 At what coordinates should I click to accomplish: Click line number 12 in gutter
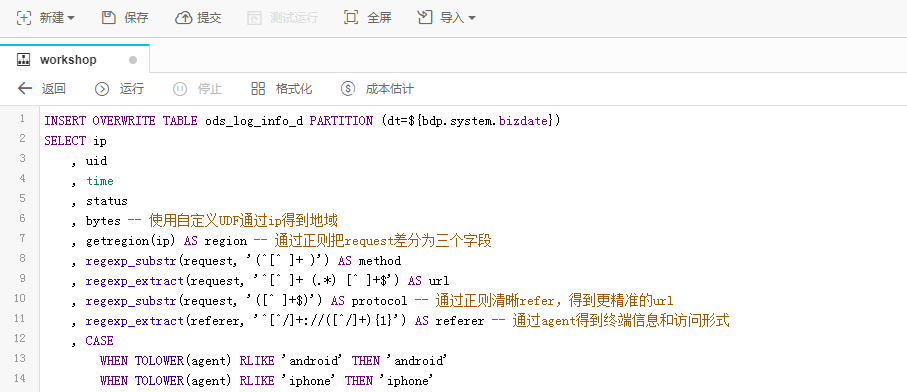tap(19, 338)
